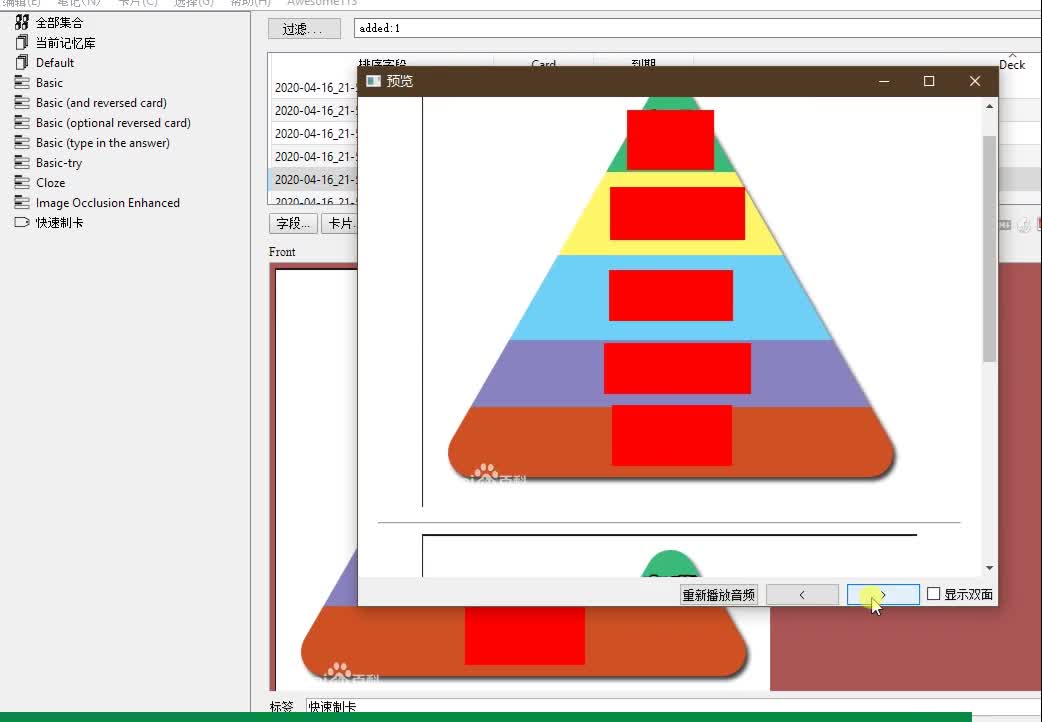
Task: Click preview scrollbar down arrow
Action: 990,568
